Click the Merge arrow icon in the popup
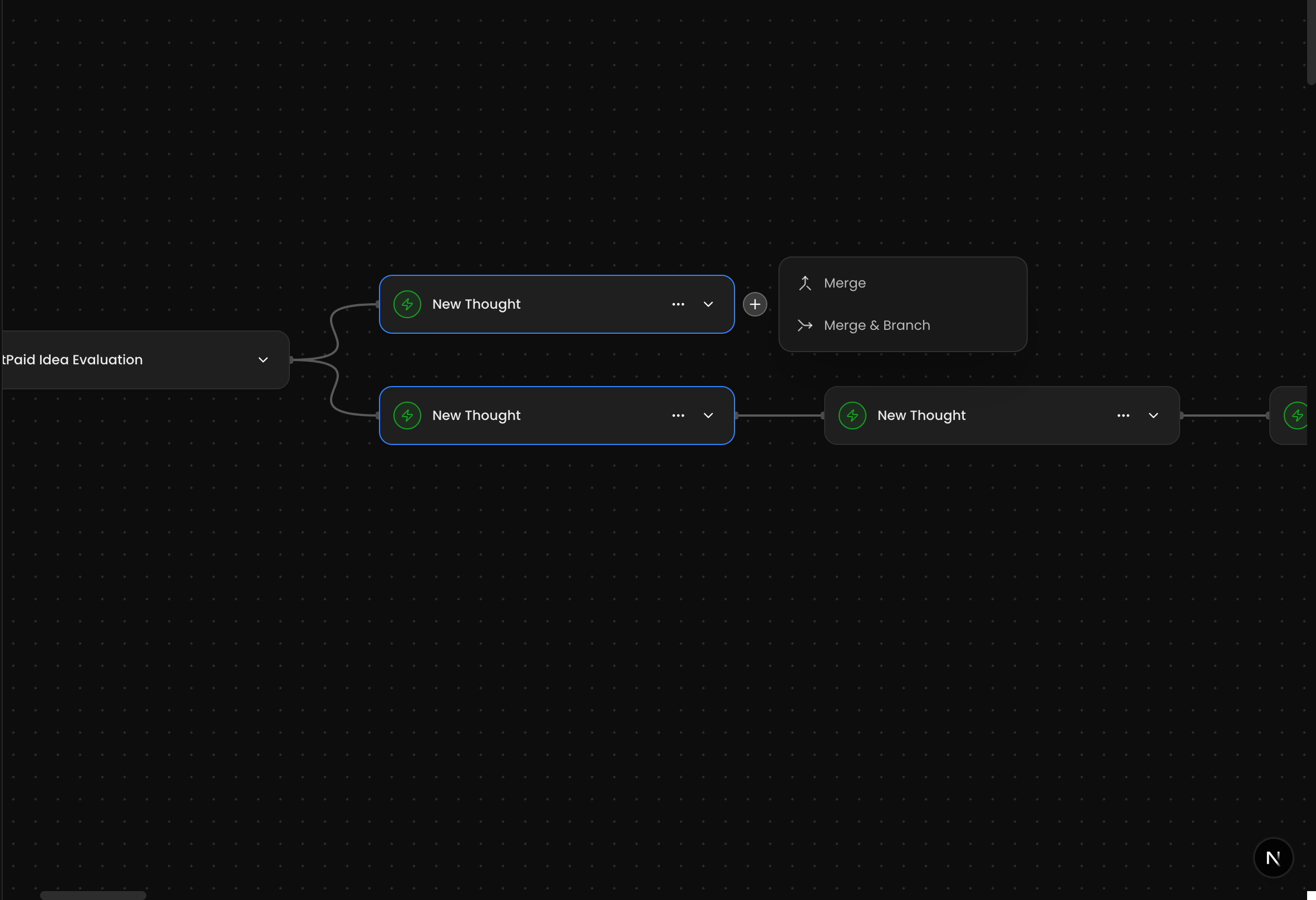 [805, 283]
